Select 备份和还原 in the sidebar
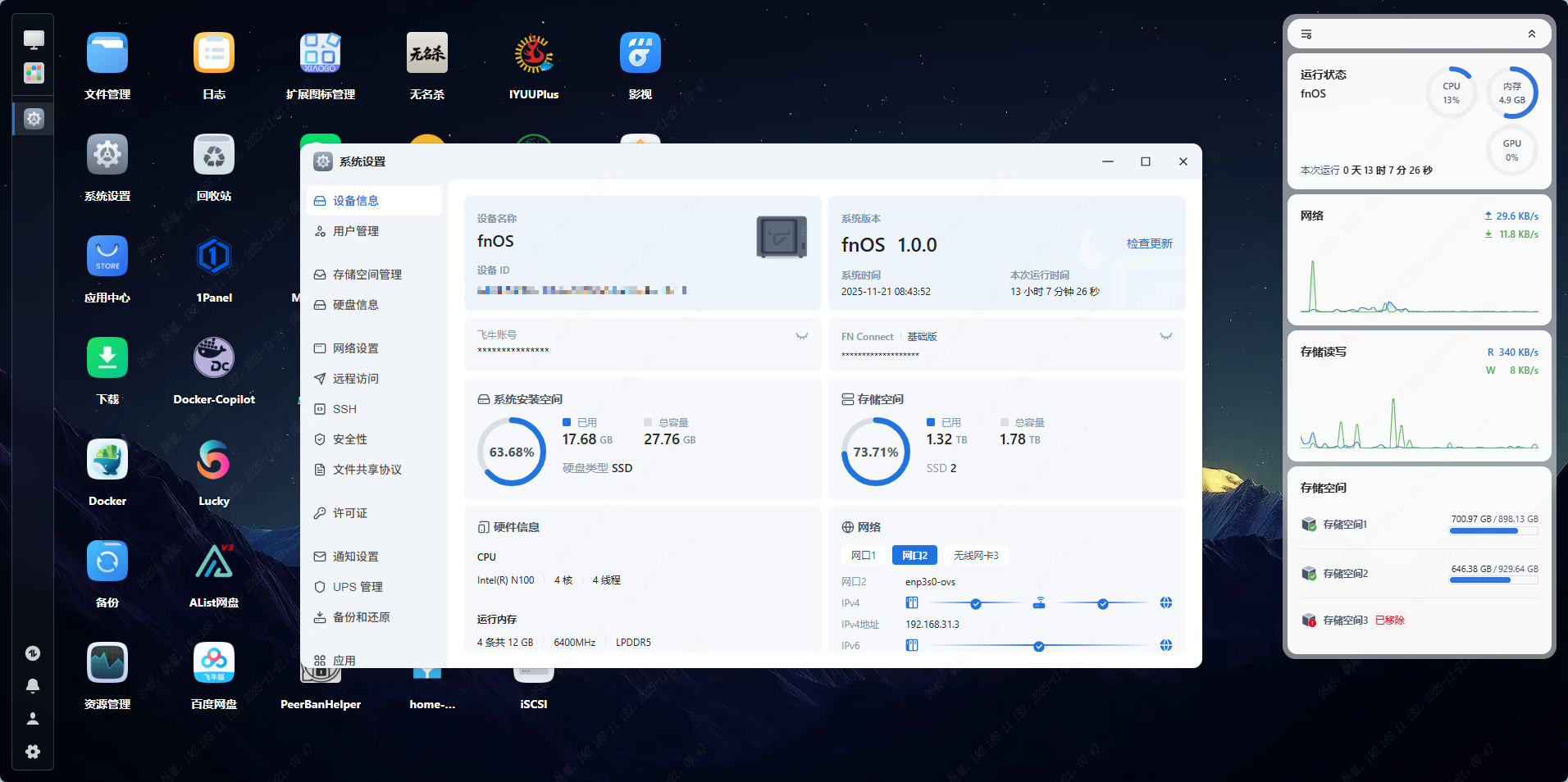The width and height of the screenshot is (1568, 782). 374,617
